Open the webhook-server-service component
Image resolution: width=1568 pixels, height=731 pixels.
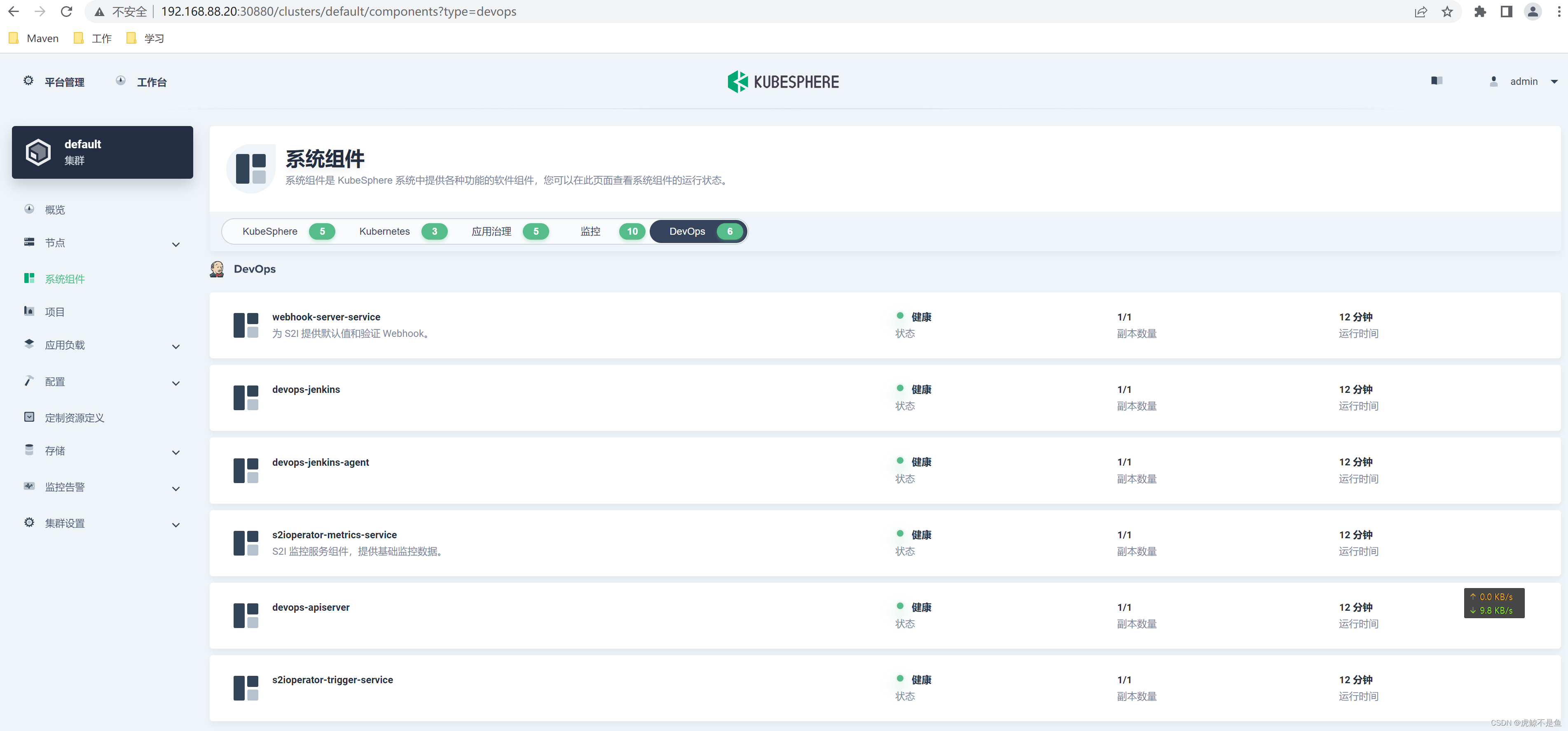coord(885,325)
